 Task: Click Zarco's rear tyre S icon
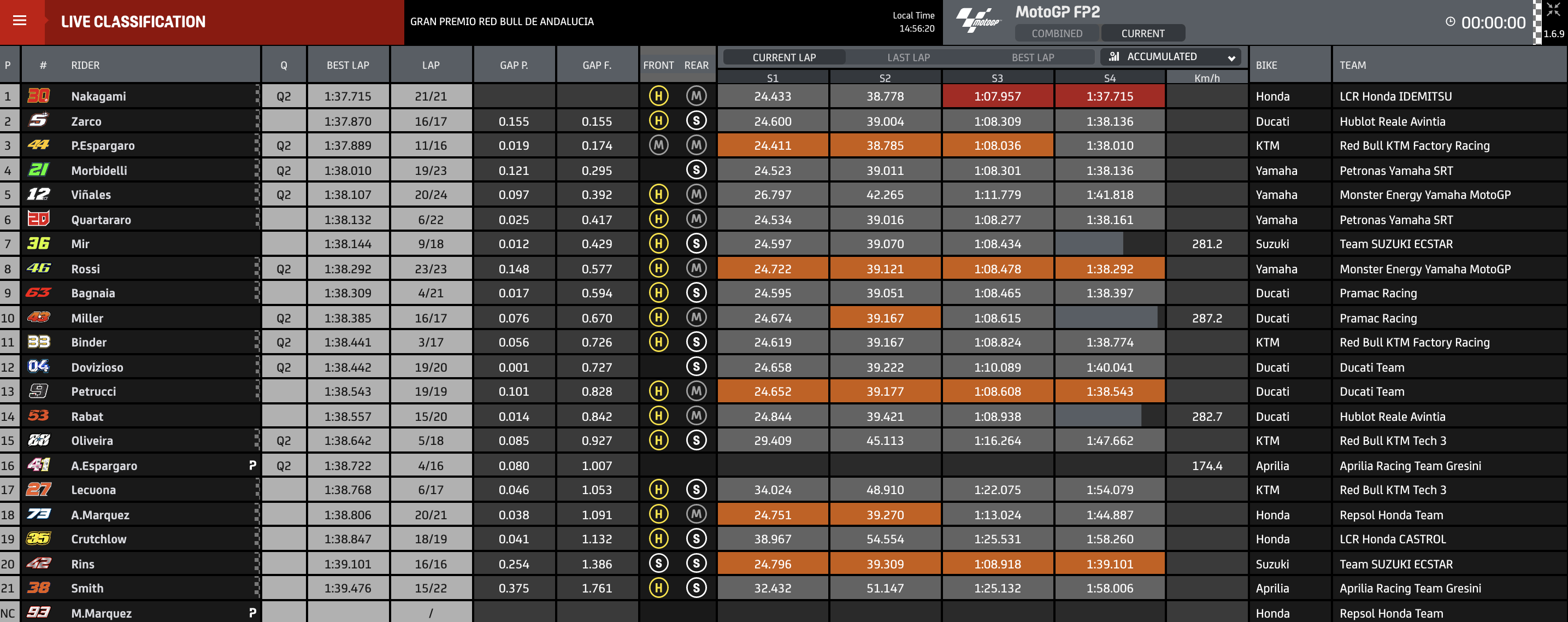pos(697,121)
